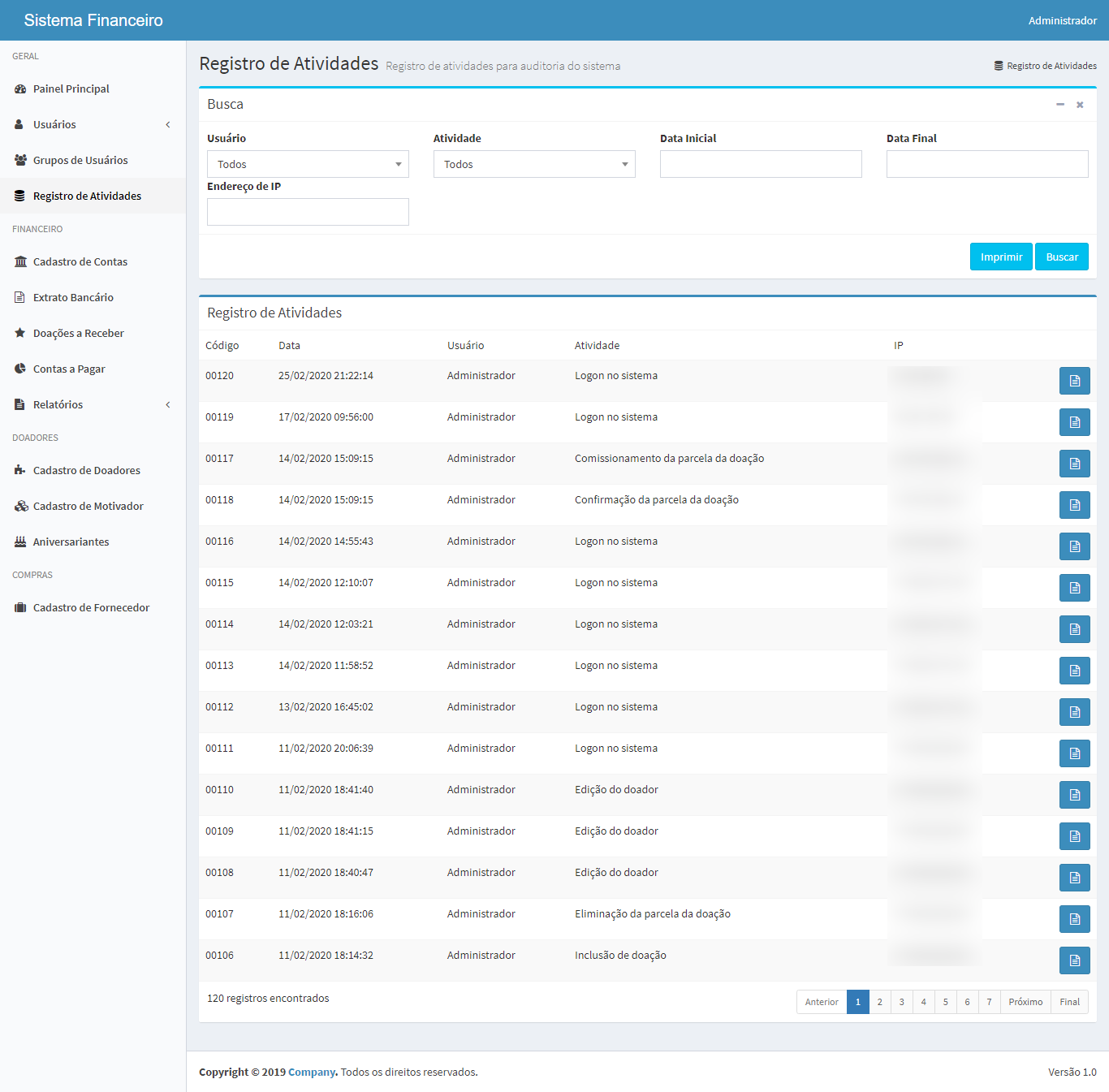This screenshot has width=1109, height=1092.
Task: View details icon for record 00117
Action: (x=1074, y=464)
